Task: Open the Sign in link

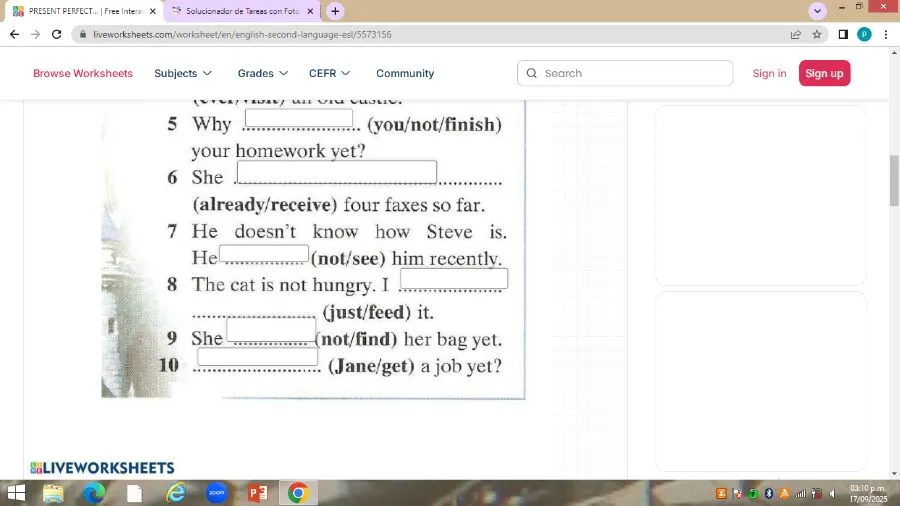Action: pos(769,73)
